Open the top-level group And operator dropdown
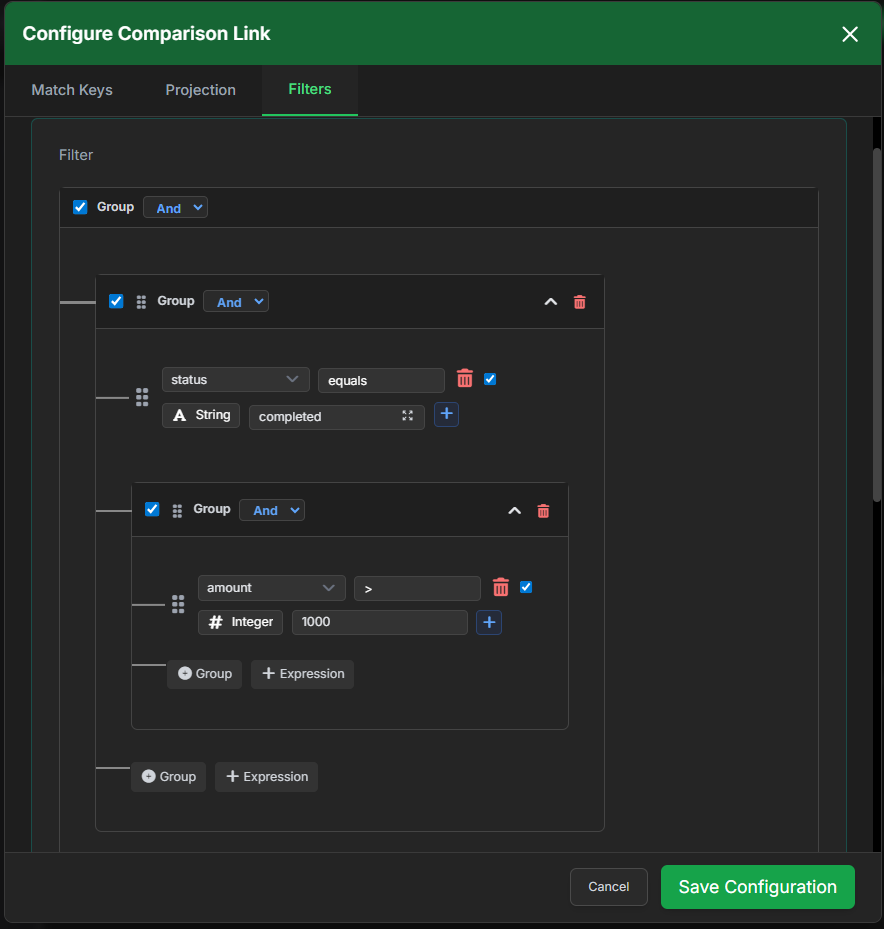 175,207
